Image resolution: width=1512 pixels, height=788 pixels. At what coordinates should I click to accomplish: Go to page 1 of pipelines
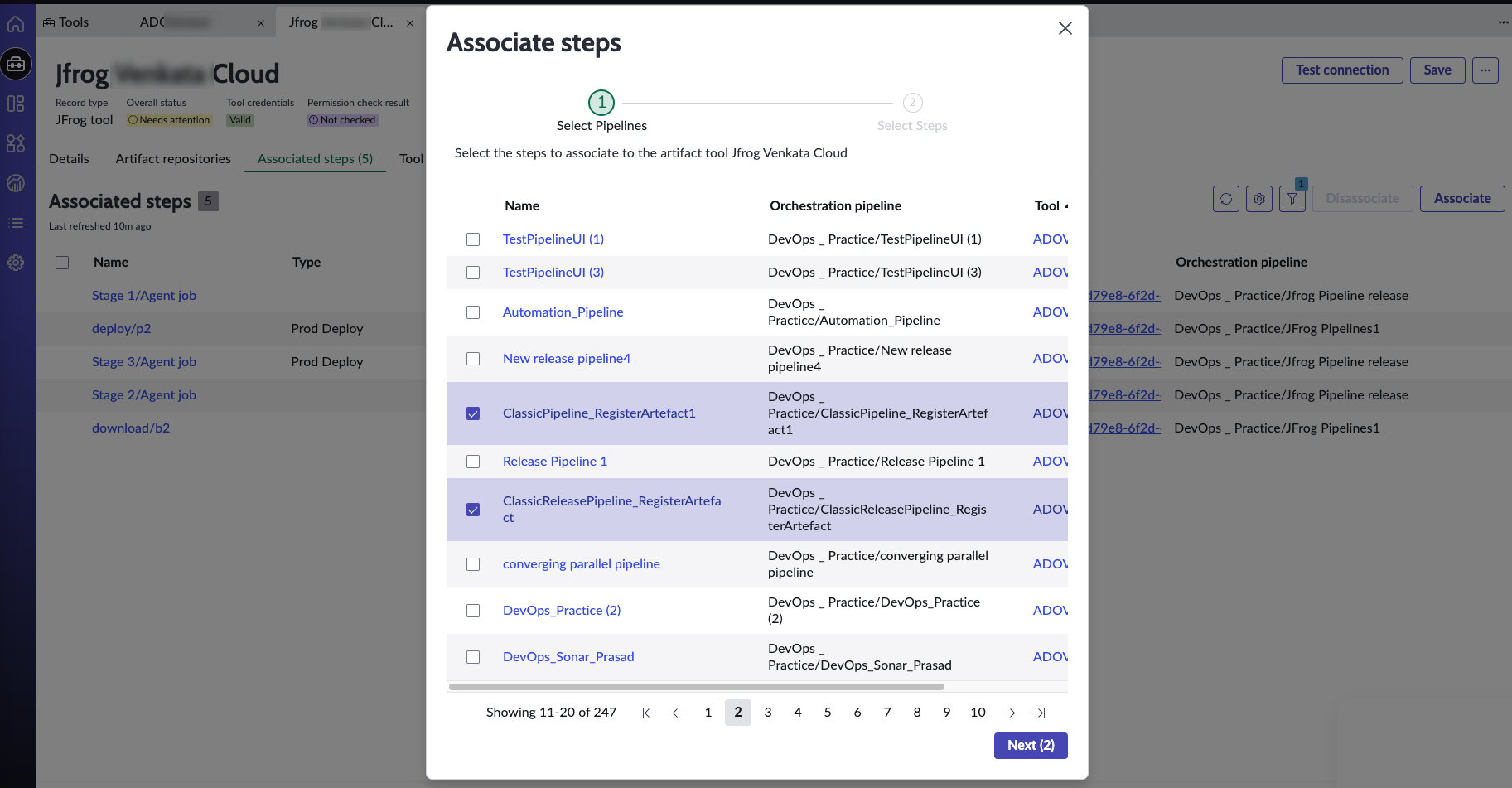(x=708, y=713)
